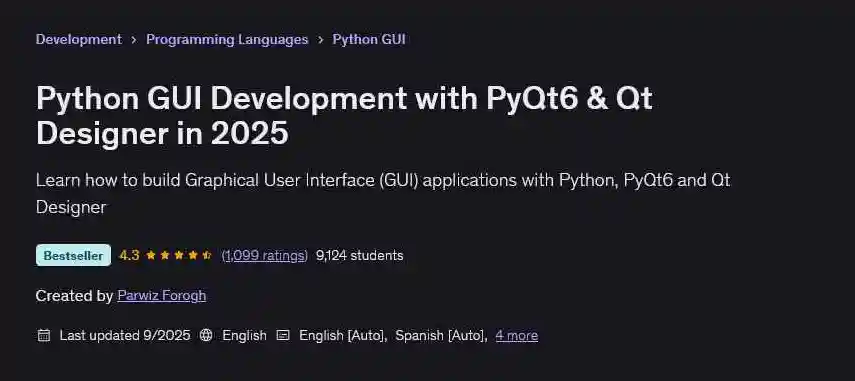855x381 pixels.
Task: Click the course title heading
Action: click(344, 116)
